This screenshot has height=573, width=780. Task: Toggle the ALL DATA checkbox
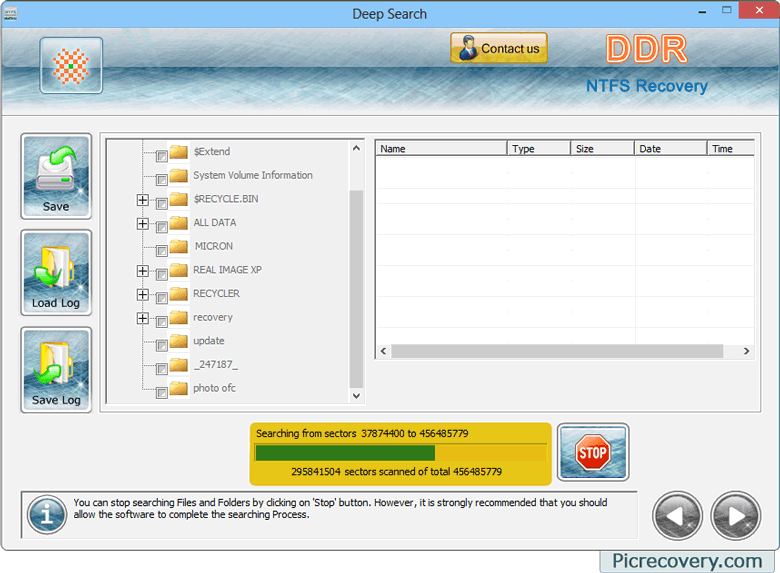[161, 227]
